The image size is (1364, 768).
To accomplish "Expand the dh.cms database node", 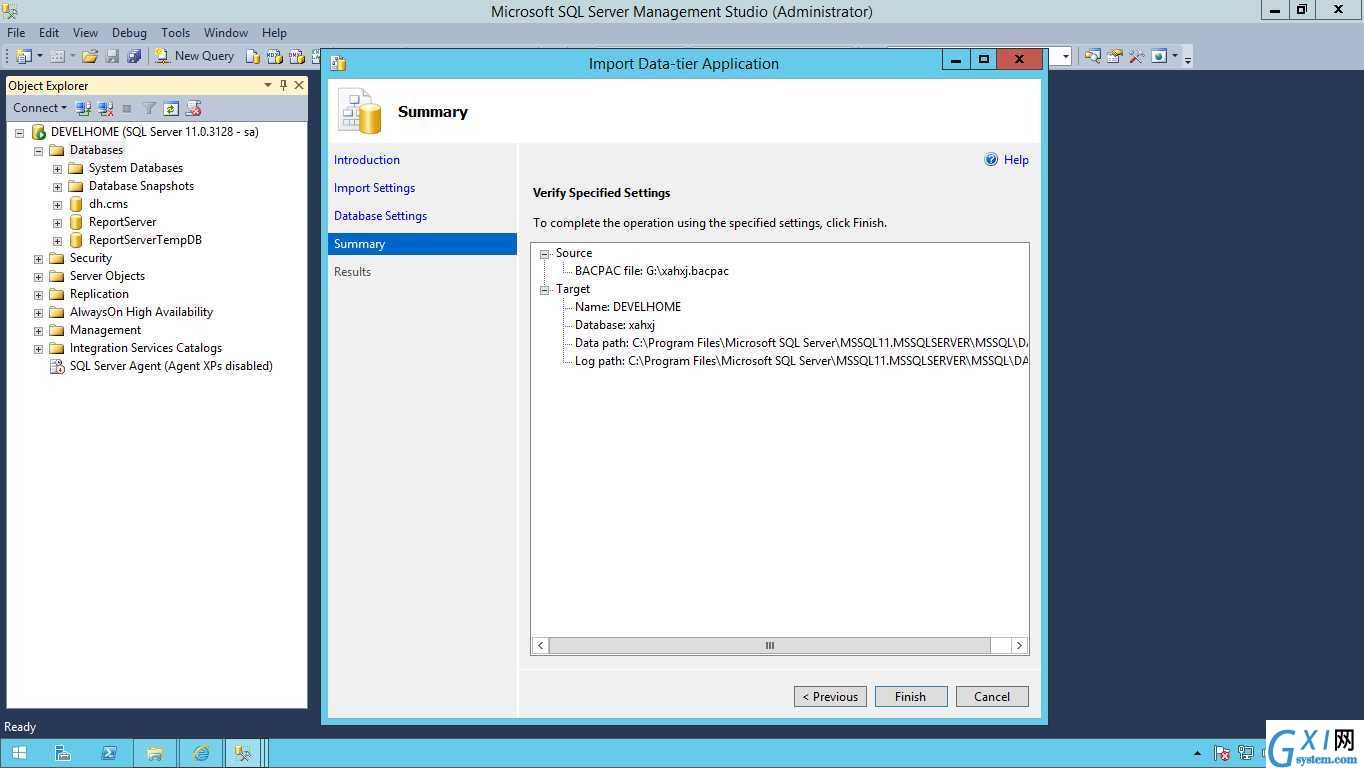I will click(x=57, y=204).
